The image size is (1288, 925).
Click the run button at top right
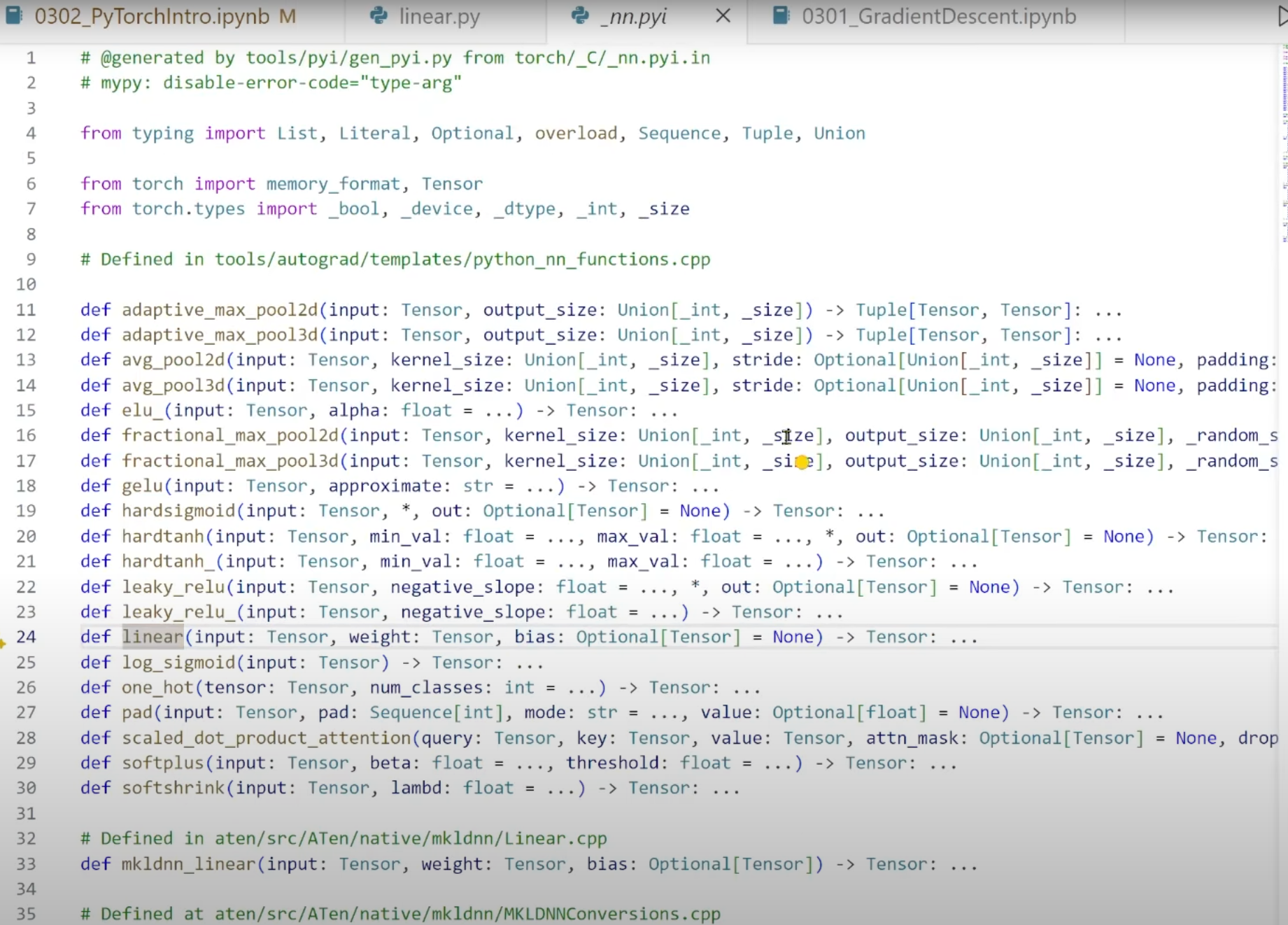point(1282,16)
